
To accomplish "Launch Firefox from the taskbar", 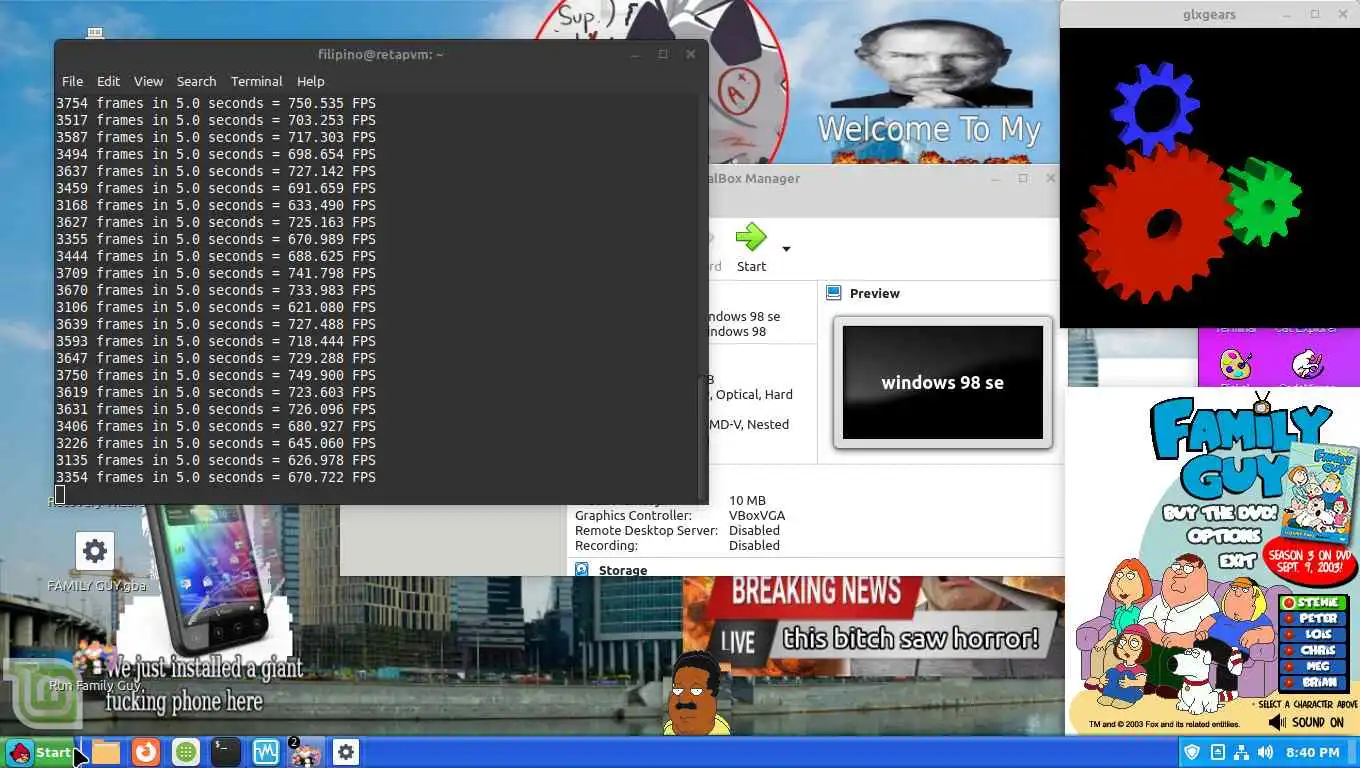I will 146,752.
